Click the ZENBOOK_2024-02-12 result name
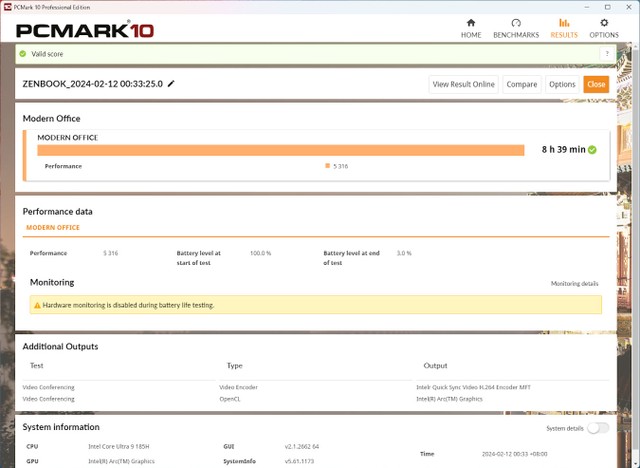Image resolution: width=640 pixels, height=468 pixels. tap(93, 84)
